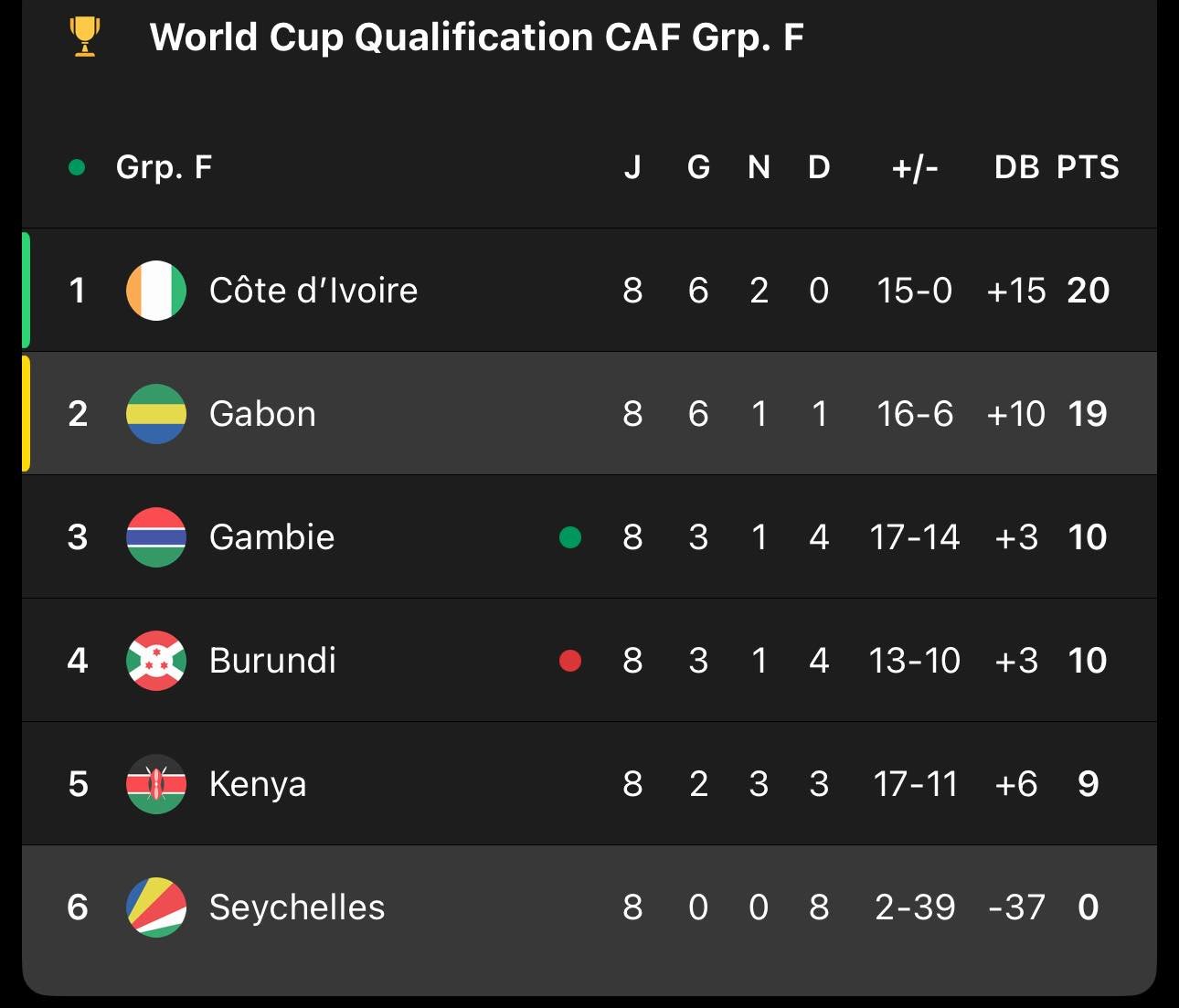
Task: Click the PTS column header
Action: [x=1088, y=167]
